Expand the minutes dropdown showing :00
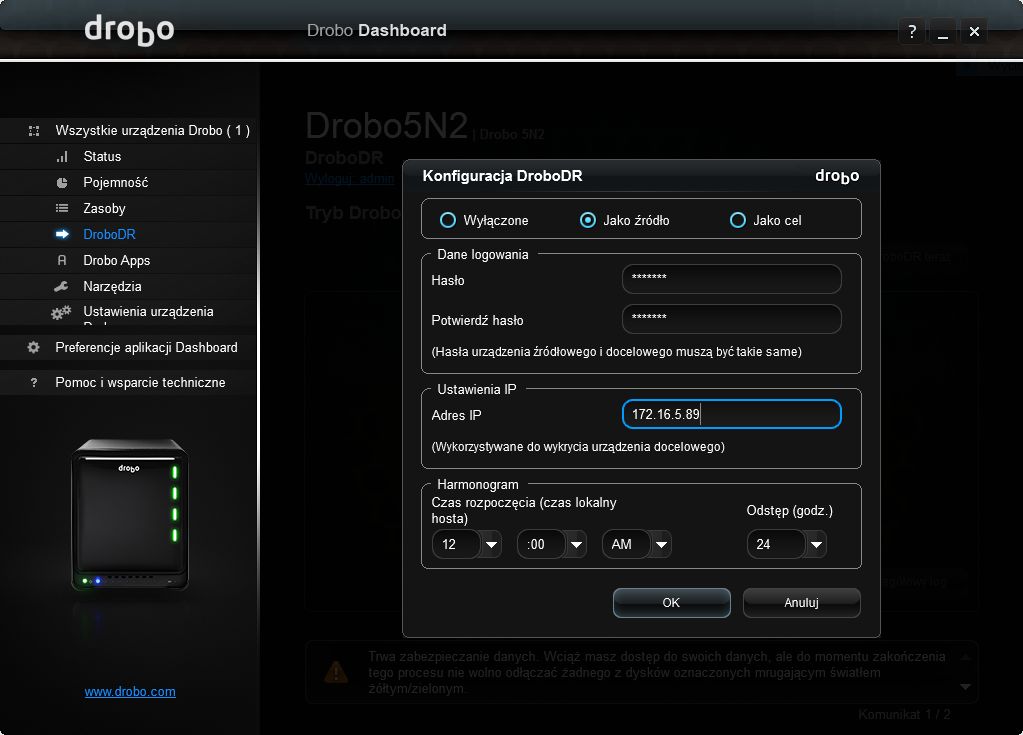This screenshot has height=735, width=1023. click(x=551, y=544)
